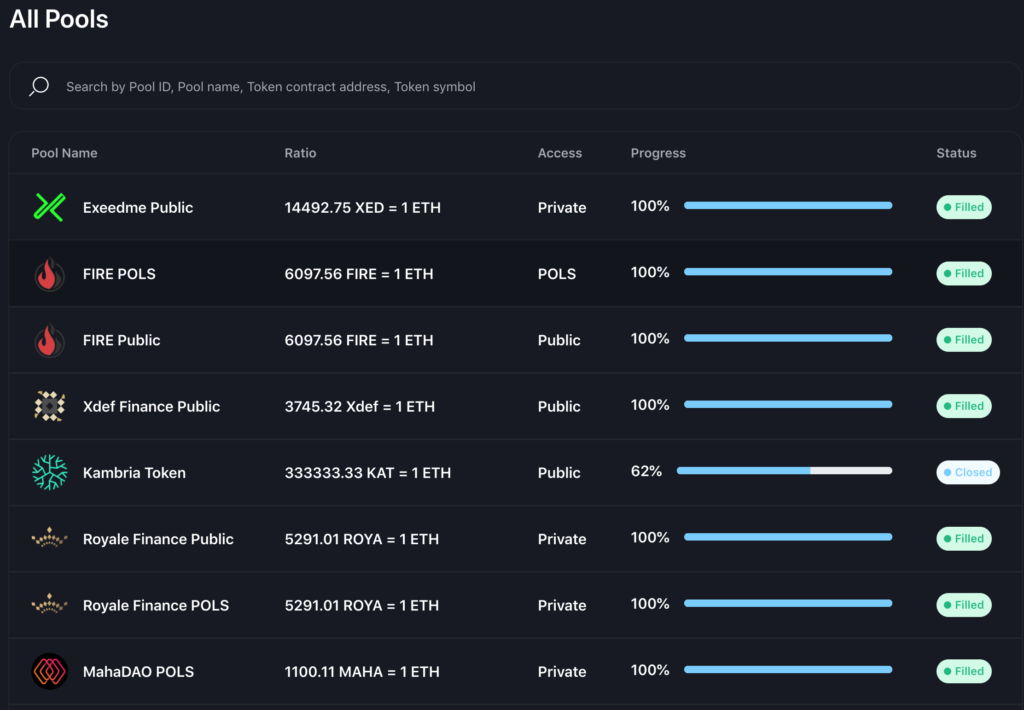
Task: Click POLS access value for FIRE POLS
Action: (x=557, y=274)
